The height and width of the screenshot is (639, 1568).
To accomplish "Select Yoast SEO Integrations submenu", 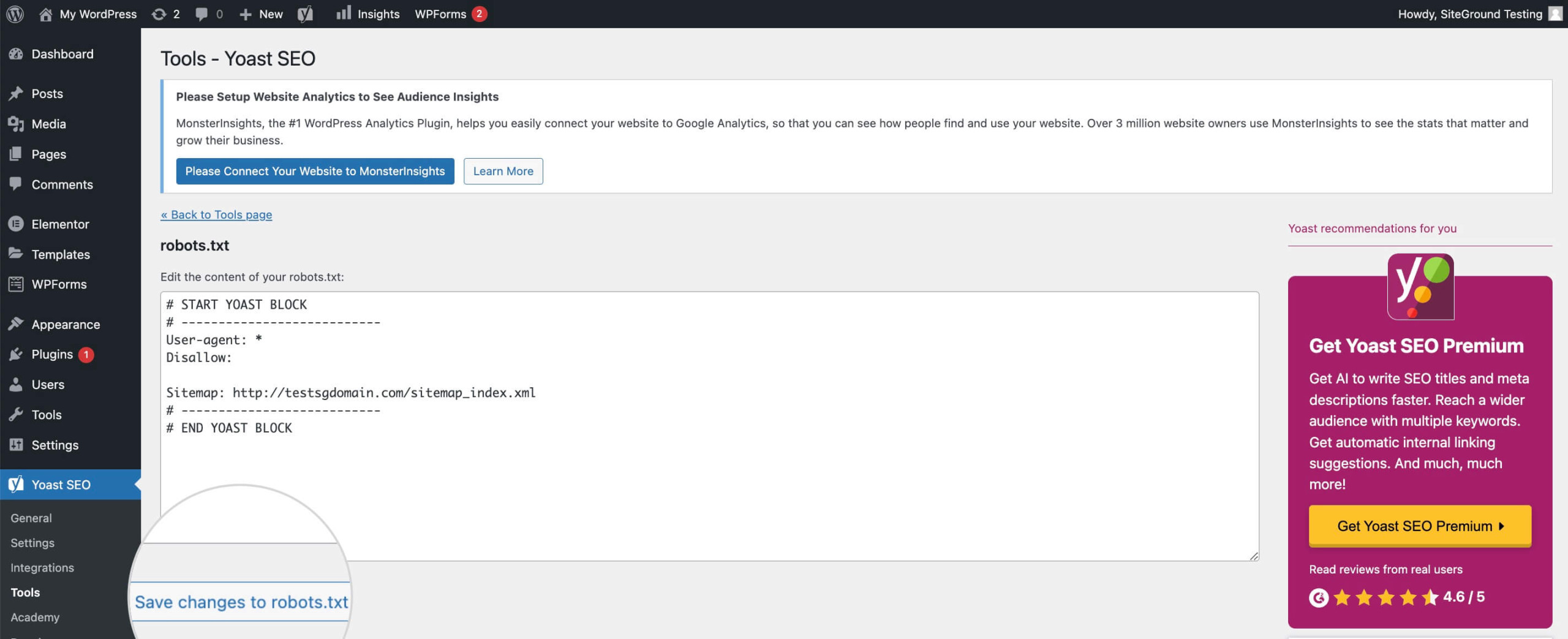I will (42, 567).
